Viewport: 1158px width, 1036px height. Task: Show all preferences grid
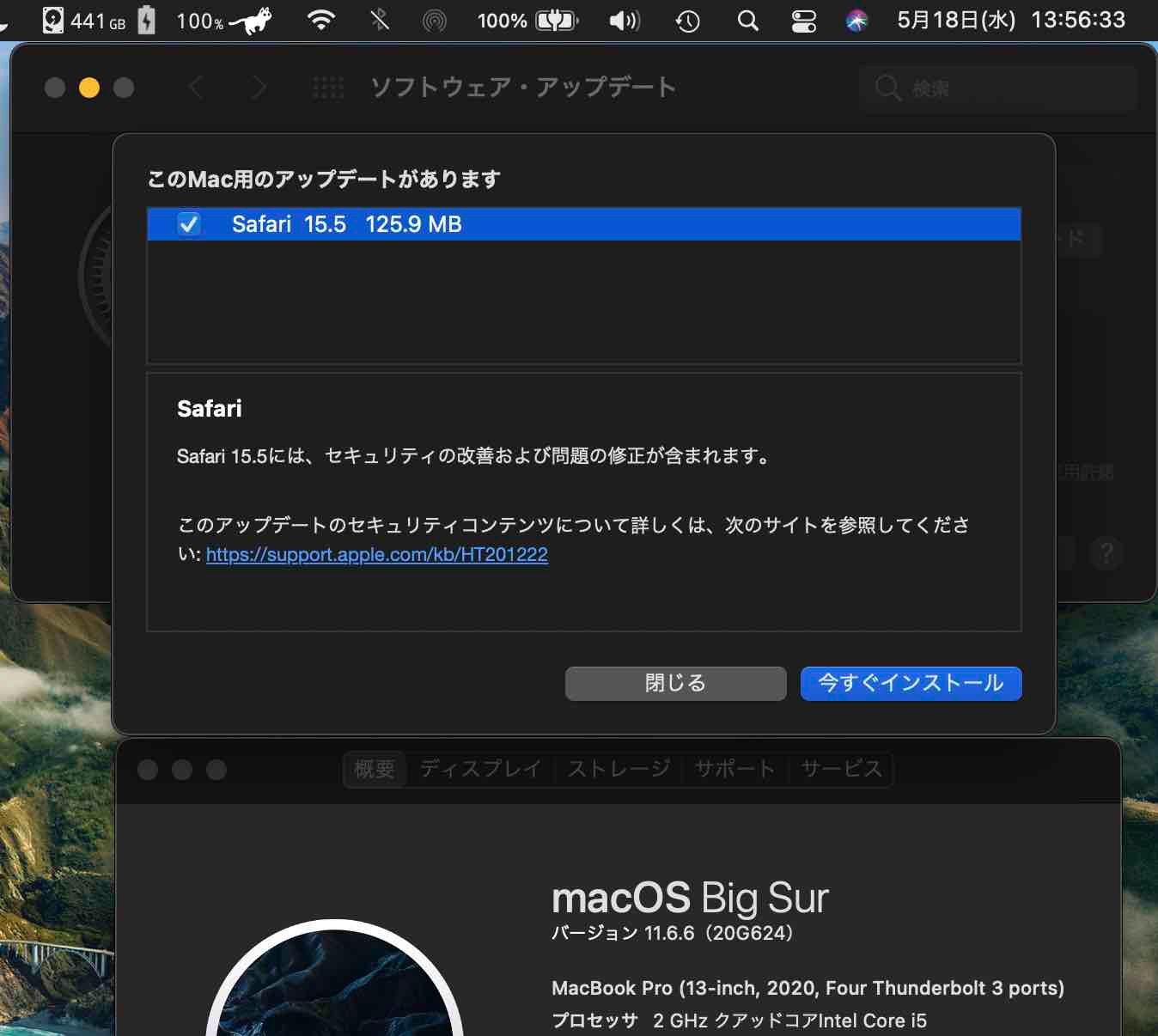328,88
